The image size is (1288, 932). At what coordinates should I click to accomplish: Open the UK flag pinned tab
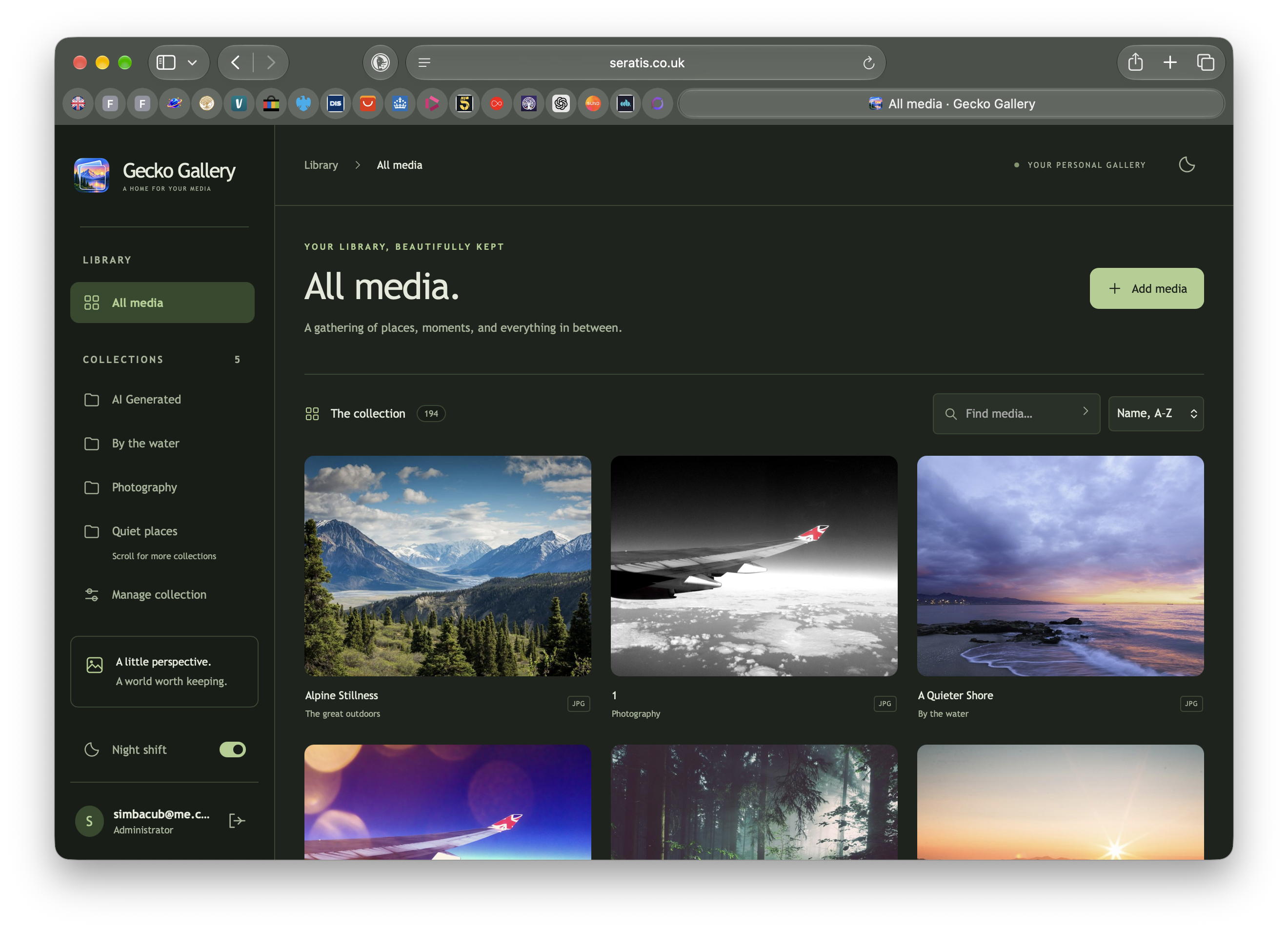pos(79,103)
